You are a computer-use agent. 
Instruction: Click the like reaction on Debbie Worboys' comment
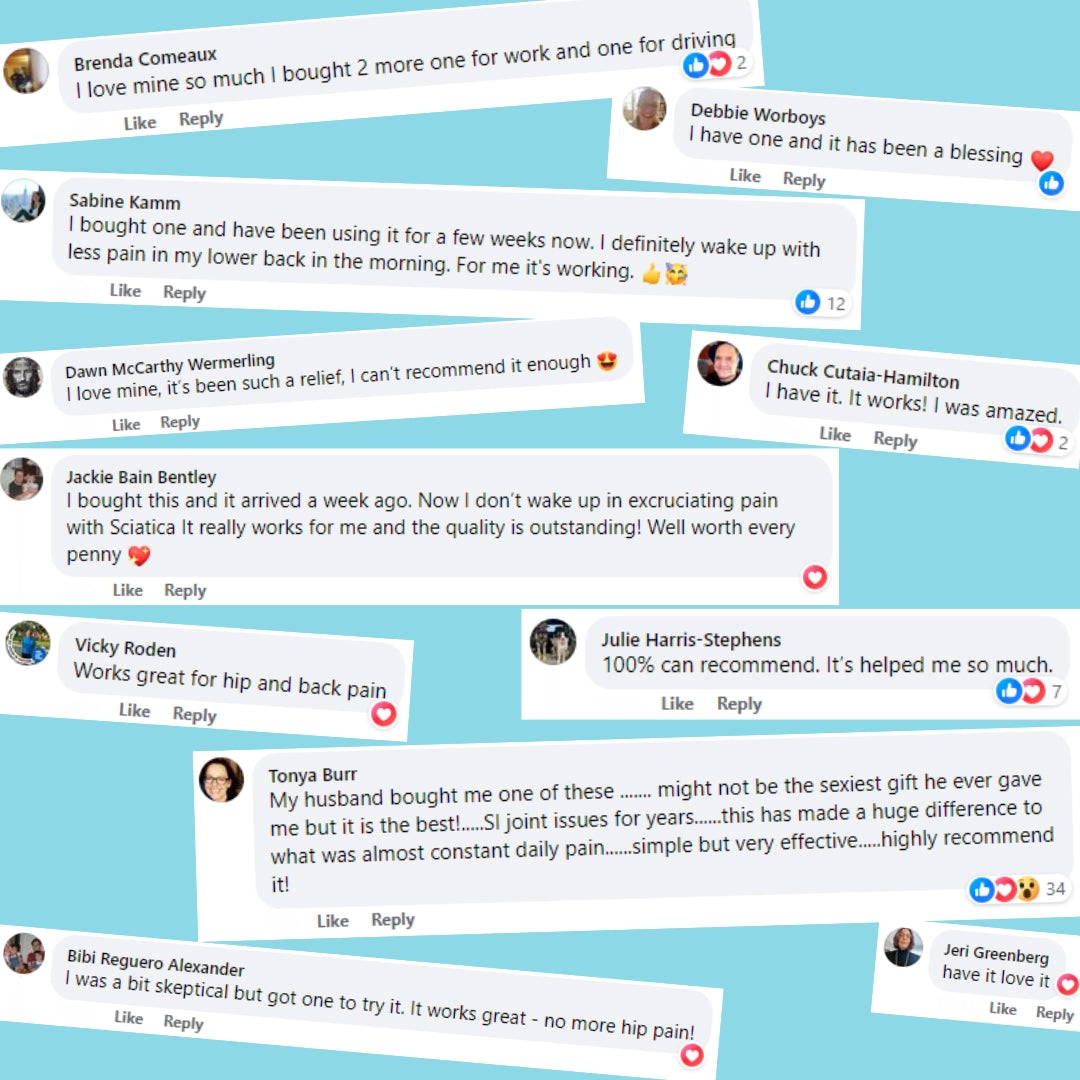1051,183
